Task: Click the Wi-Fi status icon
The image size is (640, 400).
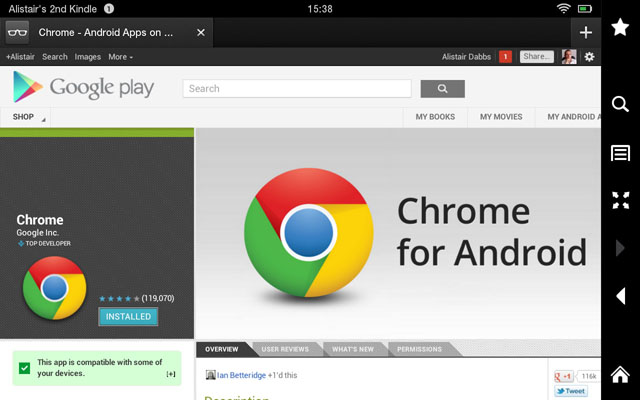Action: pyautogui.click(x=564, y=9)
